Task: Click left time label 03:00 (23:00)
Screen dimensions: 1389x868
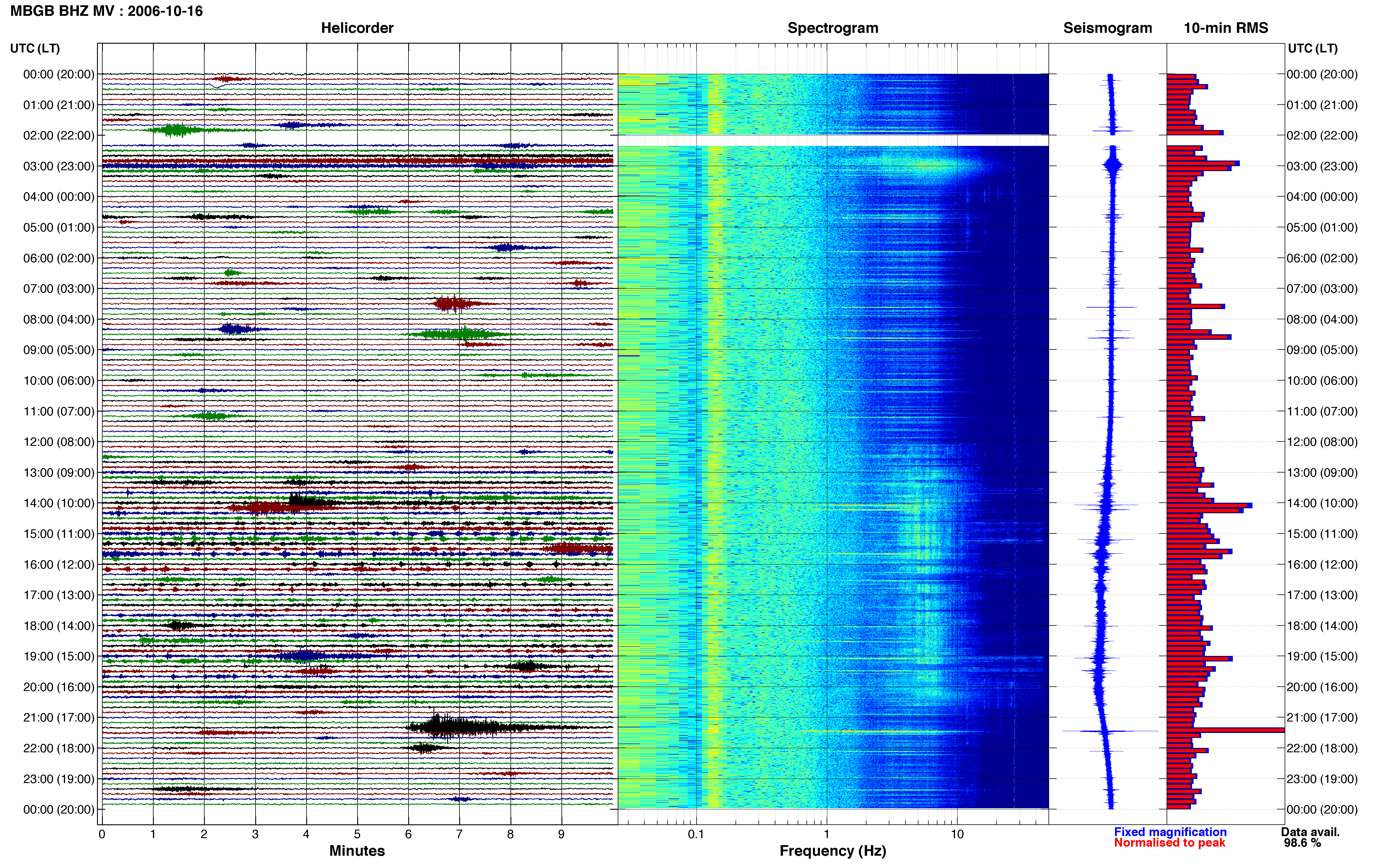Action: click(59, 166)
